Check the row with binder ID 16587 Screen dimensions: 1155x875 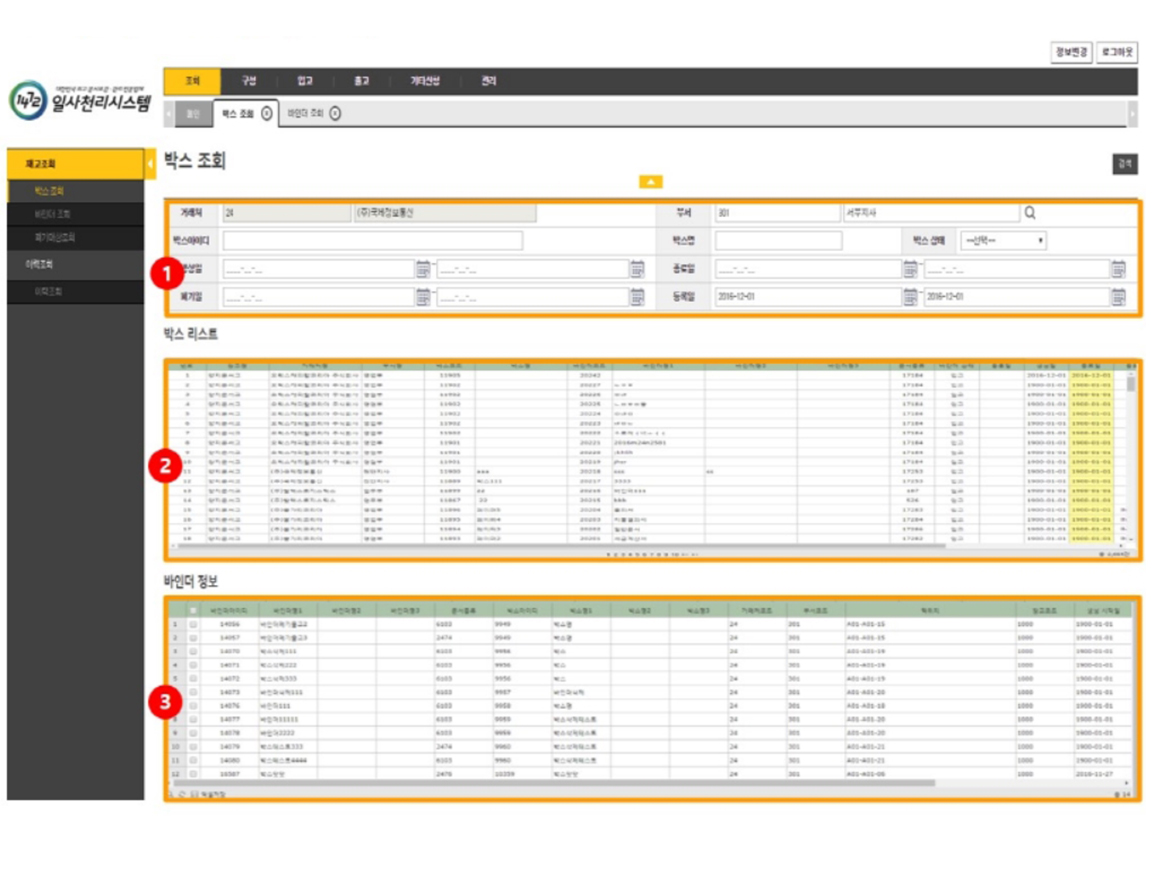coord(193,774)
